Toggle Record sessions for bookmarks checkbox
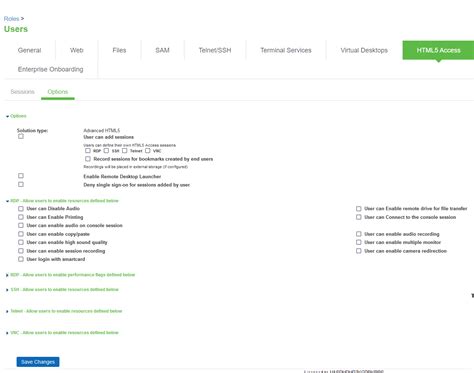The height and width of the screenshot is (373, 474). click(88, 159)
